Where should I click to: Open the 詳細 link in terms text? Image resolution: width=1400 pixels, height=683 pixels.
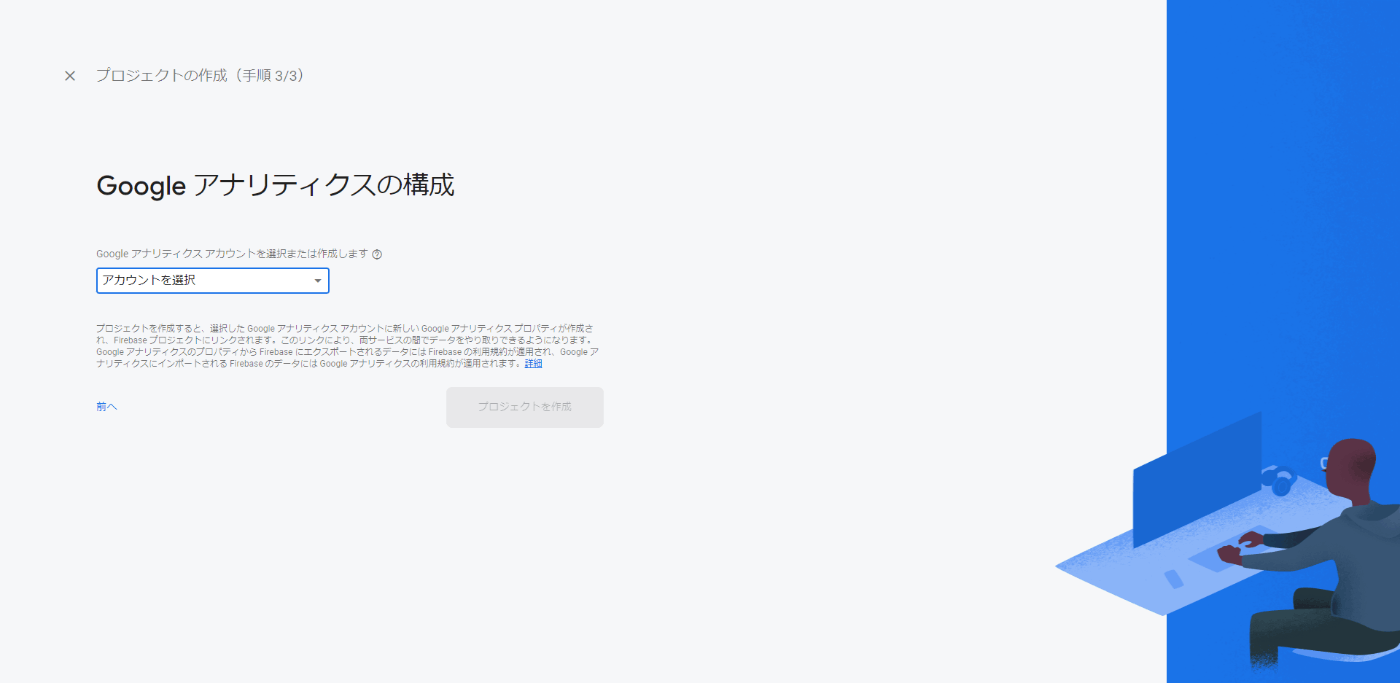(x=533, y=364)
